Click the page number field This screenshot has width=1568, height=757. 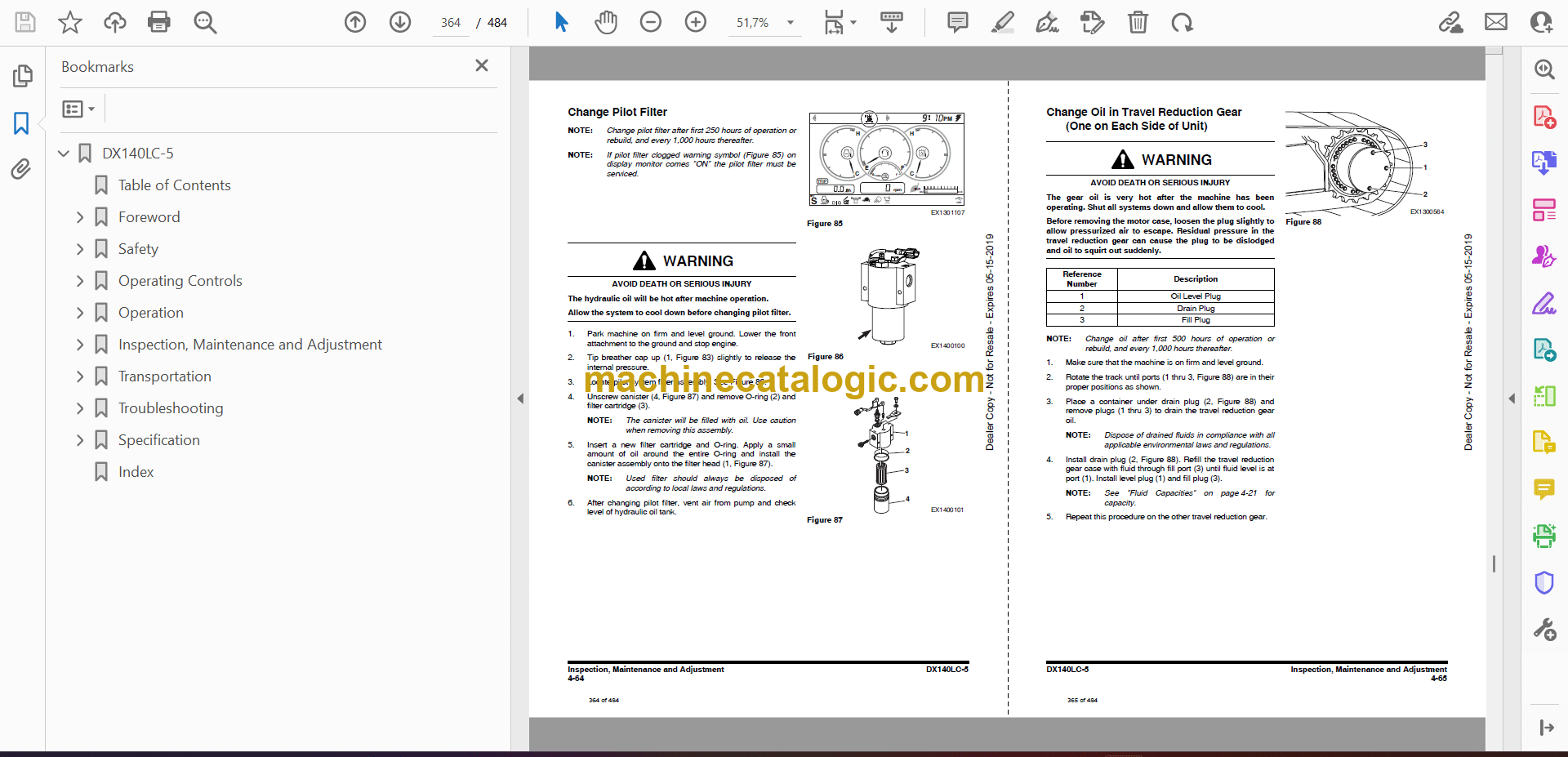451,23
